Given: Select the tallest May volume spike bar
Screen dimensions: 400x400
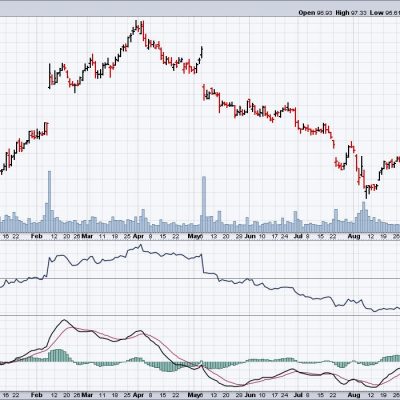Looking at the screenshot, I should tap(204, 204).
